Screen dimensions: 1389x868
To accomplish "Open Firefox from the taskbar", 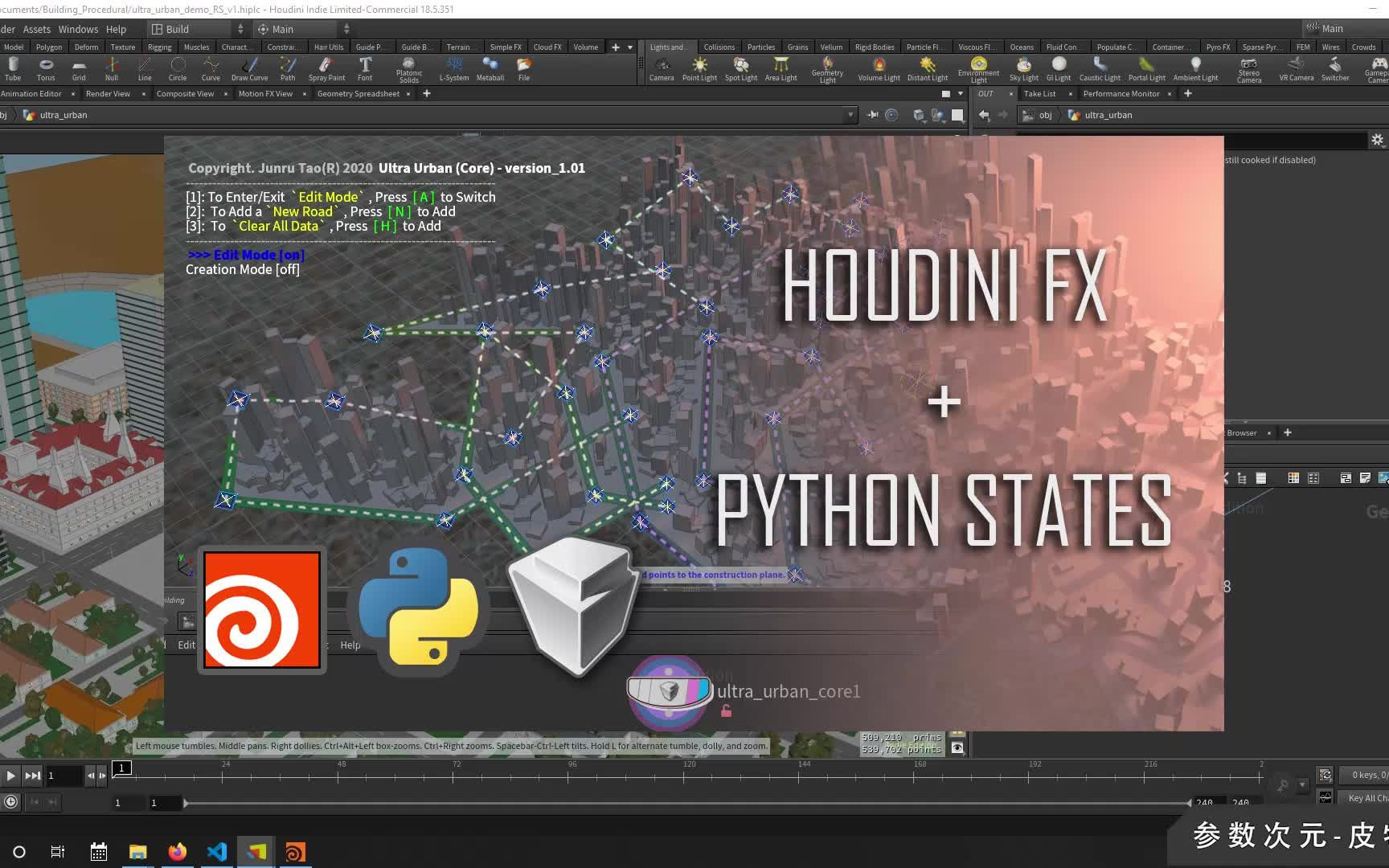I will (178, 852).
